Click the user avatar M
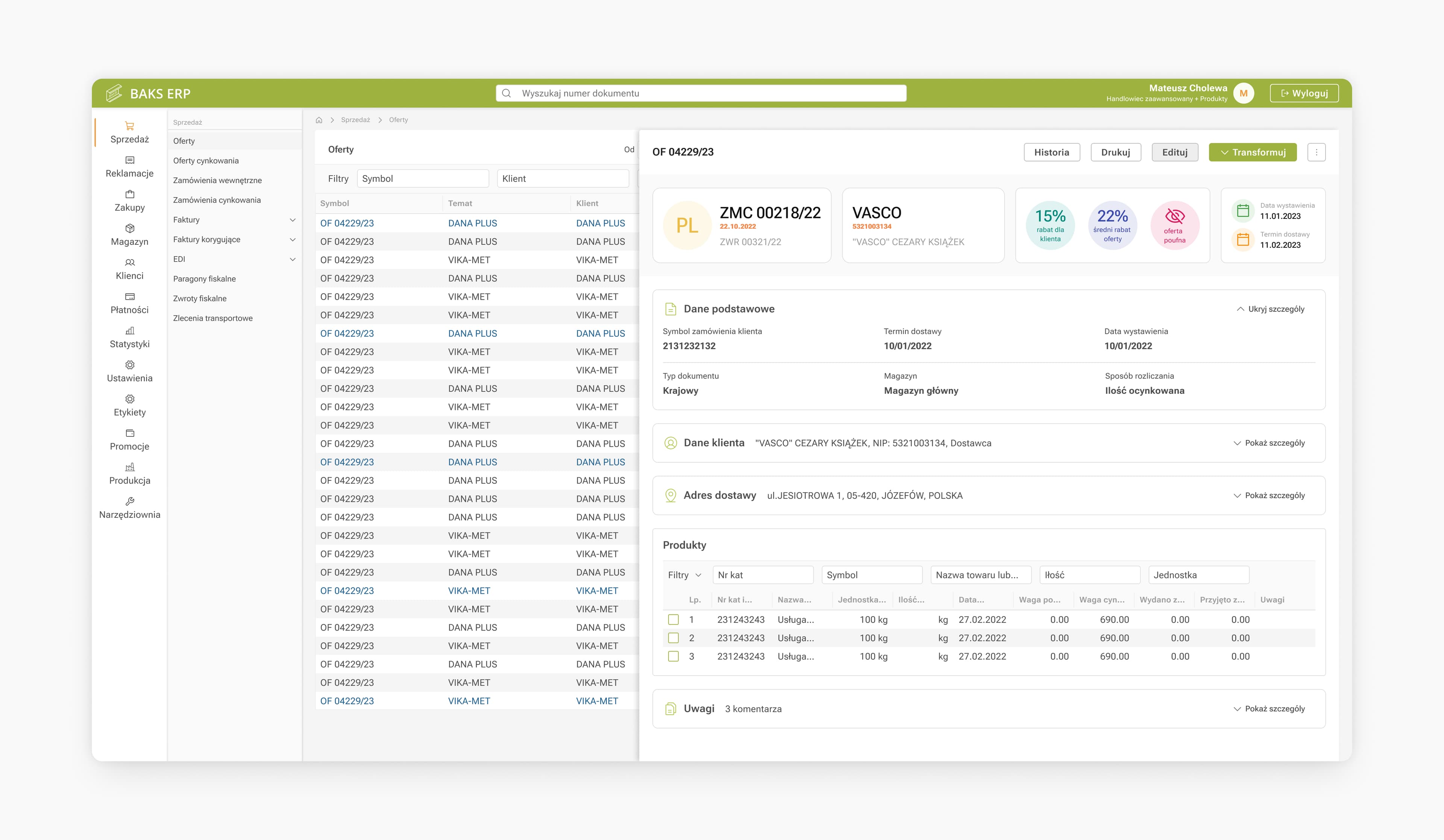This screenshot has width=1444, height=840. pyautogui.click(x=1244, y=93)
